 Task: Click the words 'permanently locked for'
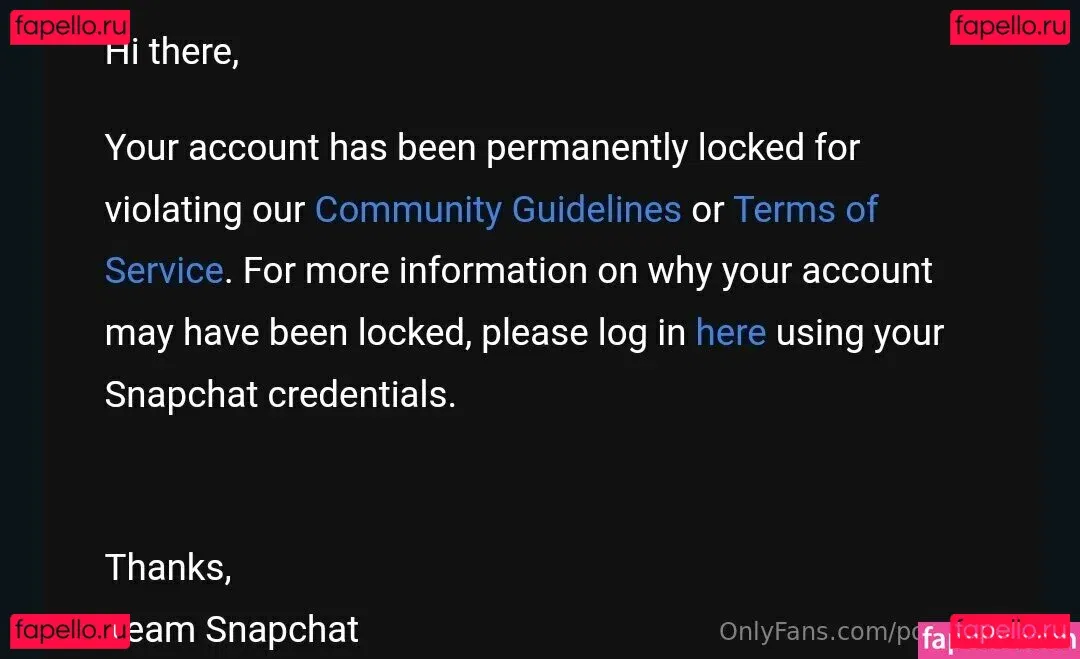tap(672, 148)
